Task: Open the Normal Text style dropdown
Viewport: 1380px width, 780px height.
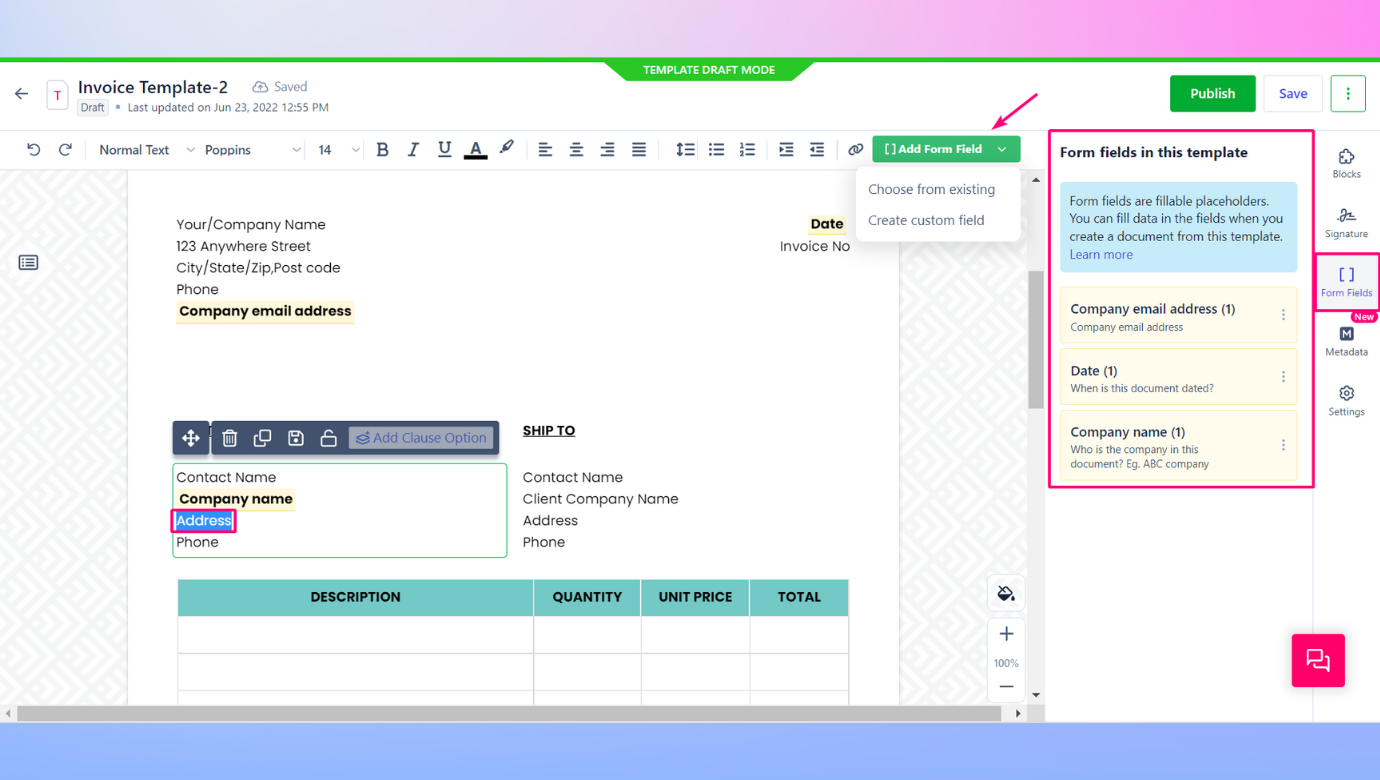Action: tap(147, 150)
